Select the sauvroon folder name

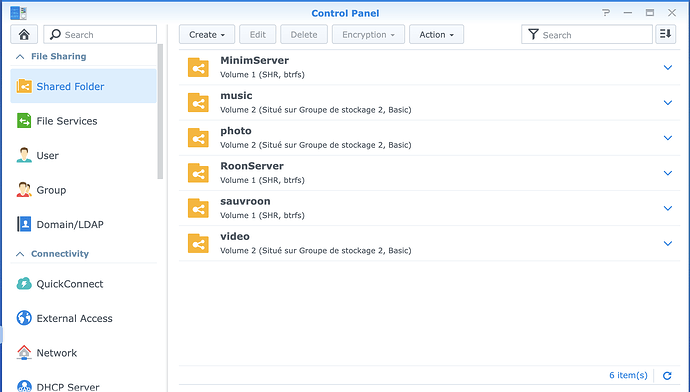point(245,201)
